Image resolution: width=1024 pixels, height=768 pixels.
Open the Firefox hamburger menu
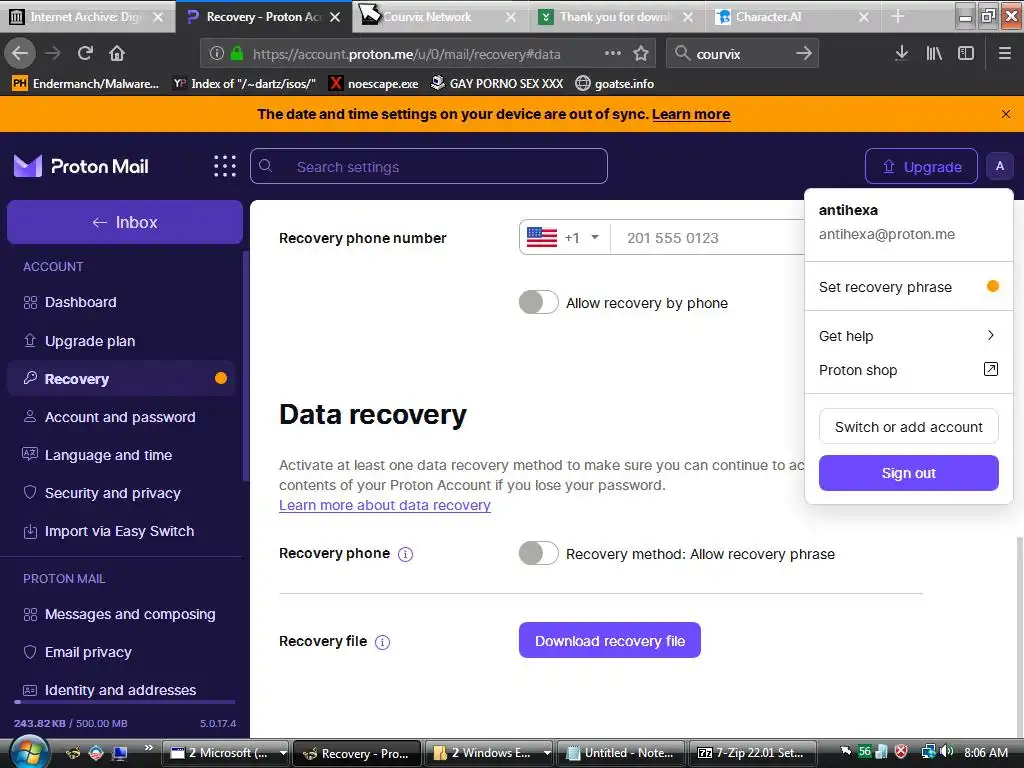1004,54
